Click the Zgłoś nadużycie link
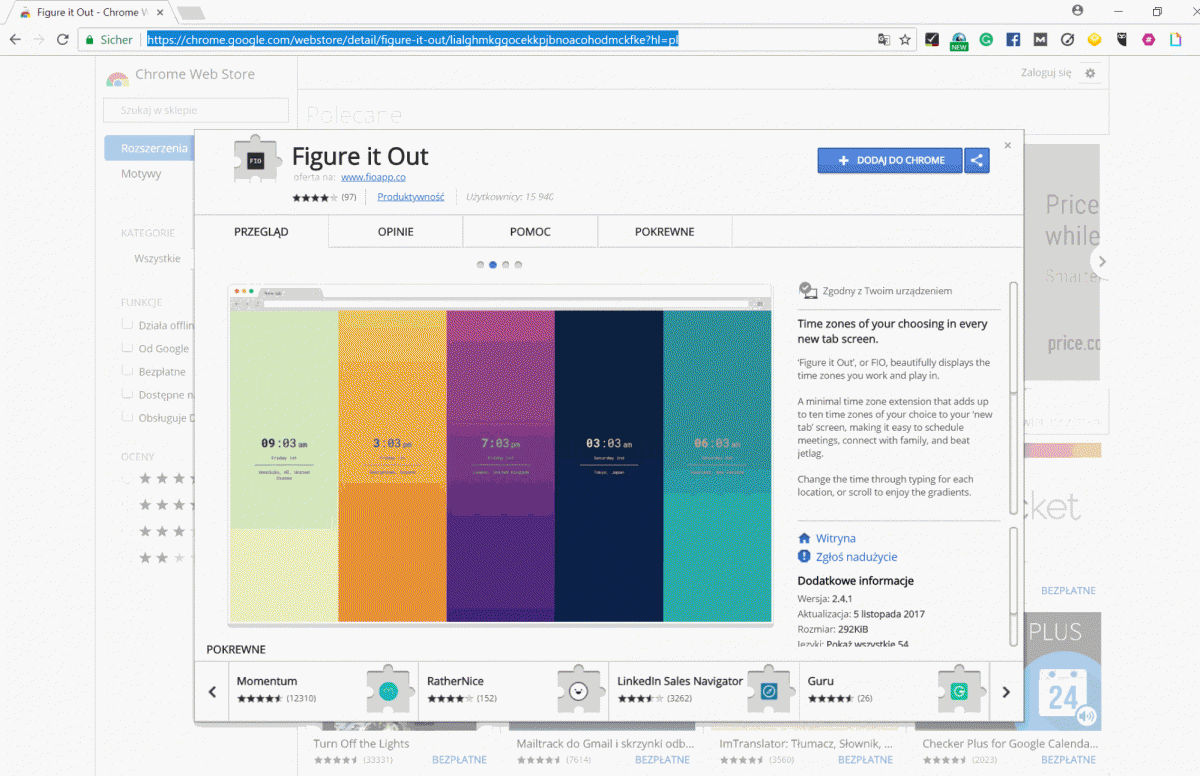The width and height of the screenshot is (1200, 776). (x=857, y=557)
